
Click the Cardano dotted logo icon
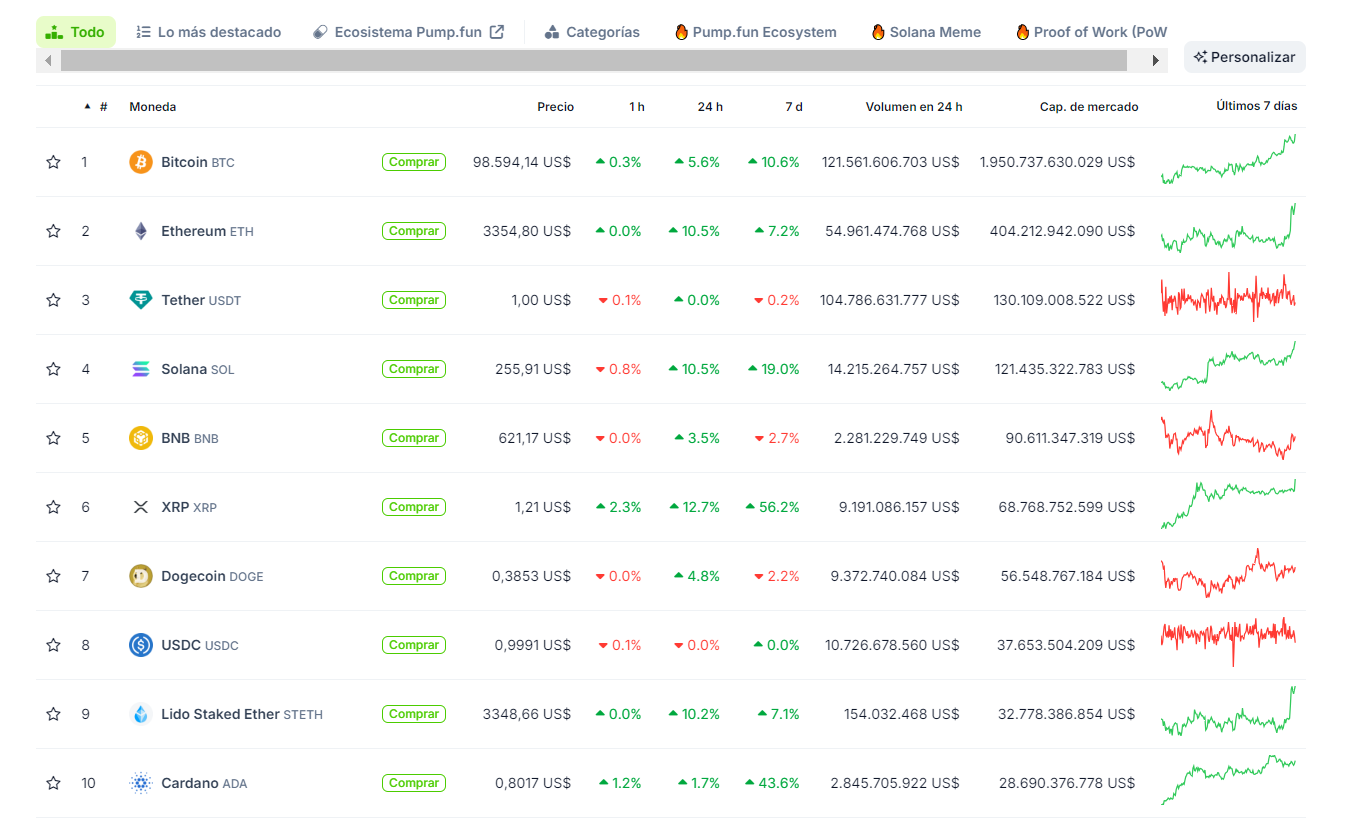pos(141,783)
